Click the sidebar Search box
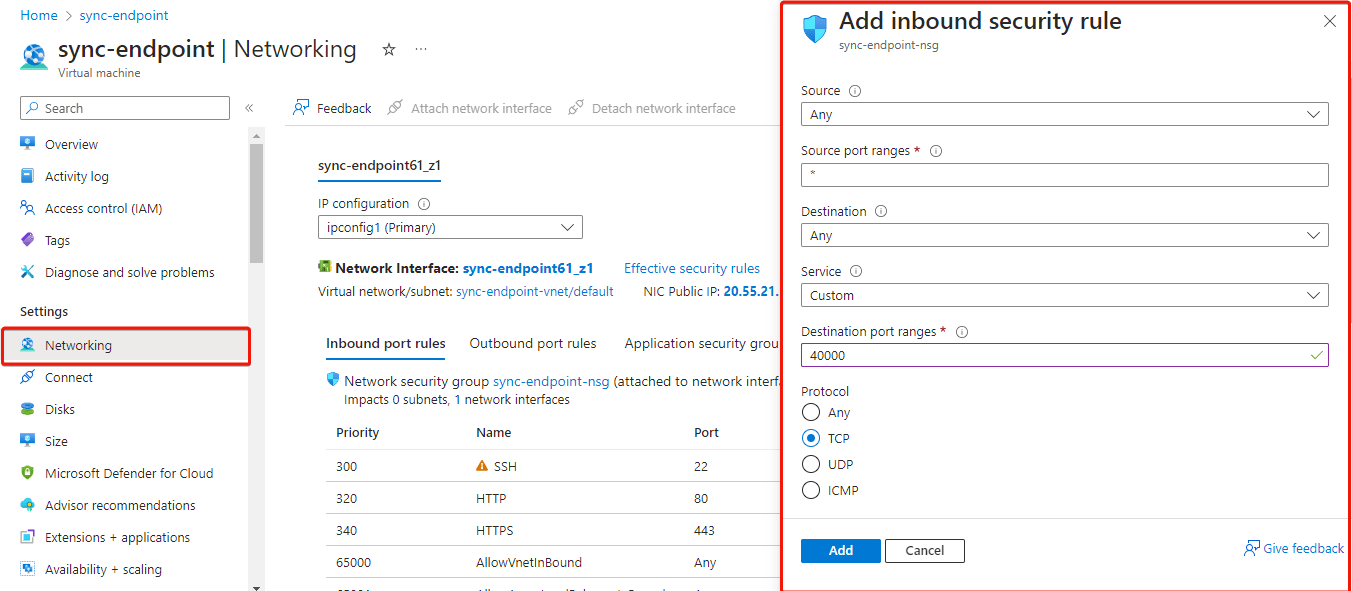 point(125,108)
